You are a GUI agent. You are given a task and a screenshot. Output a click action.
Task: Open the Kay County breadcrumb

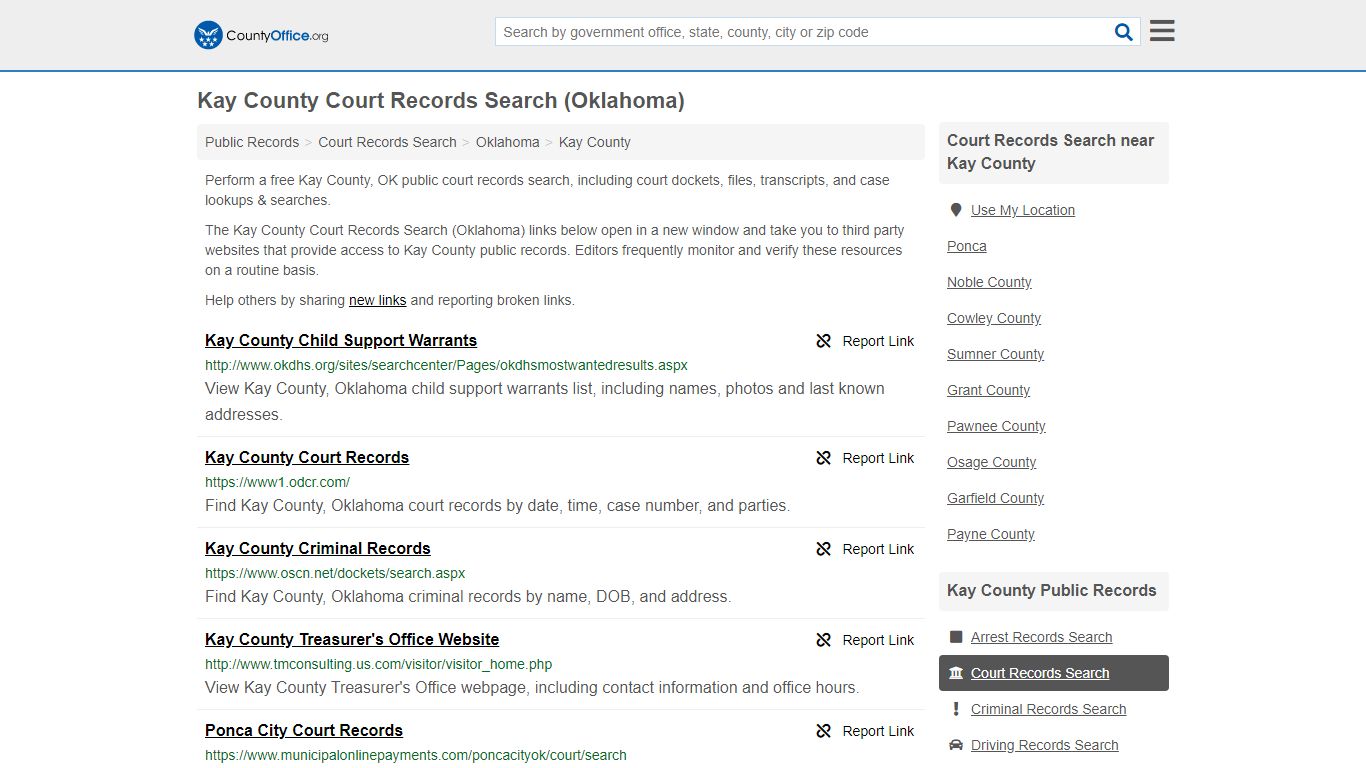tap(594, 142)
